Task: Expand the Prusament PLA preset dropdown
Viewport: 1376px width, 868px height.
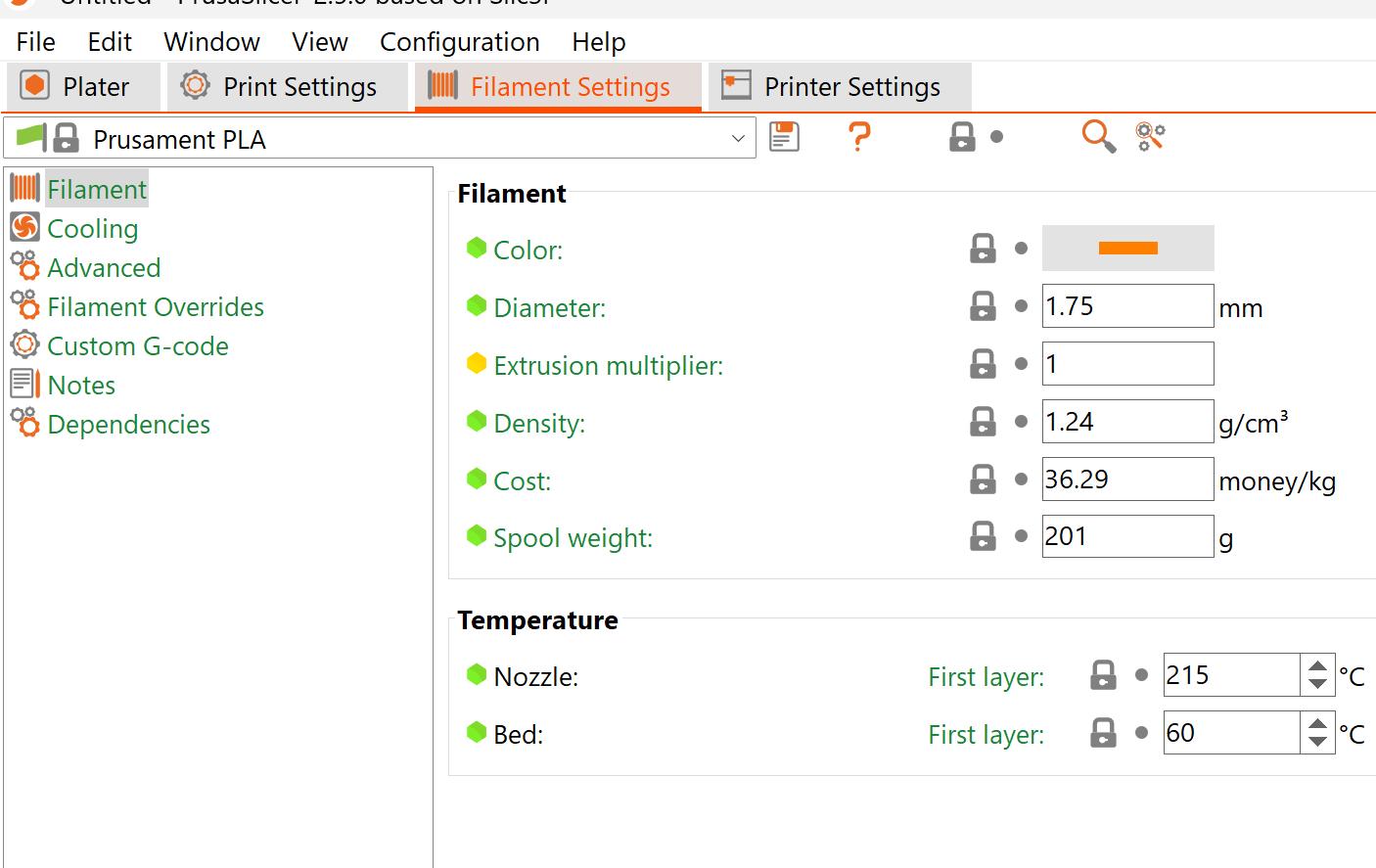Action: tap(738, 139)
